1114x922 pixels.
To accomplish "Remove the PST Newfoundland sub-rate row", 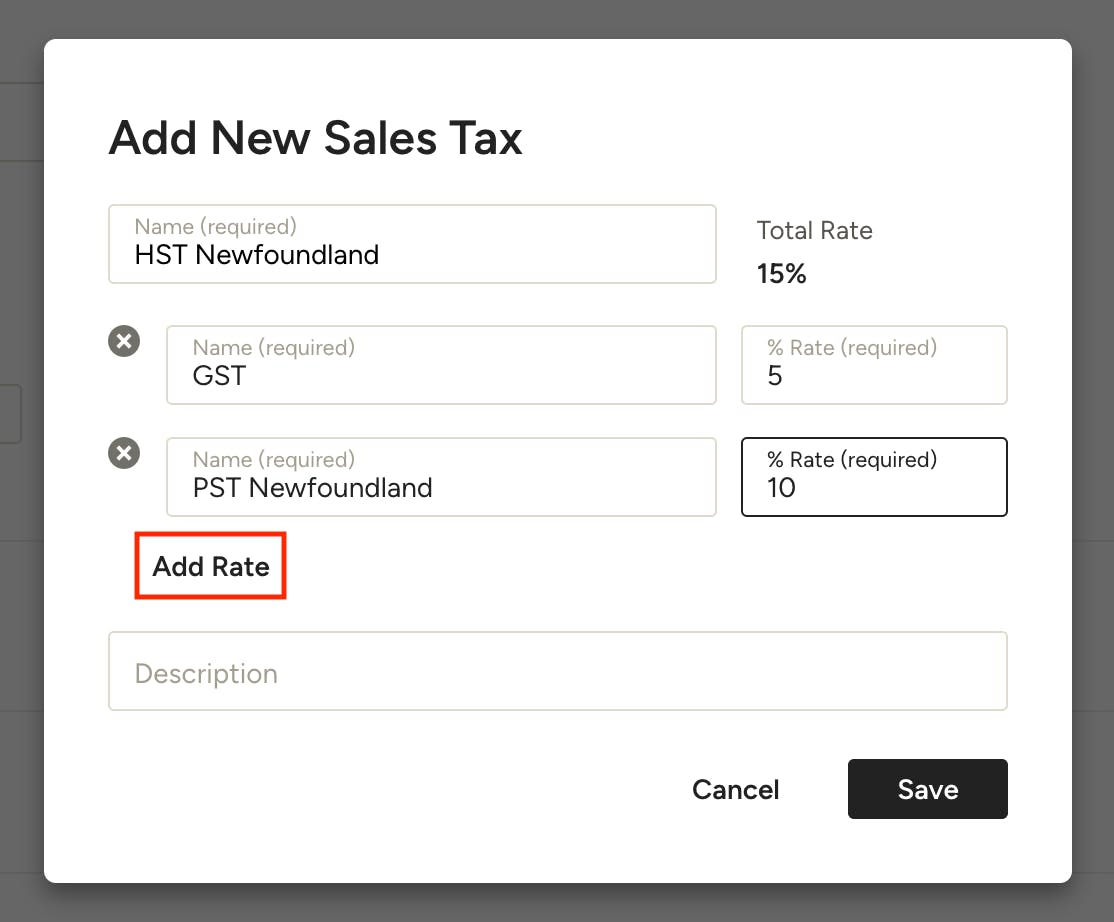I will point(123,453).
